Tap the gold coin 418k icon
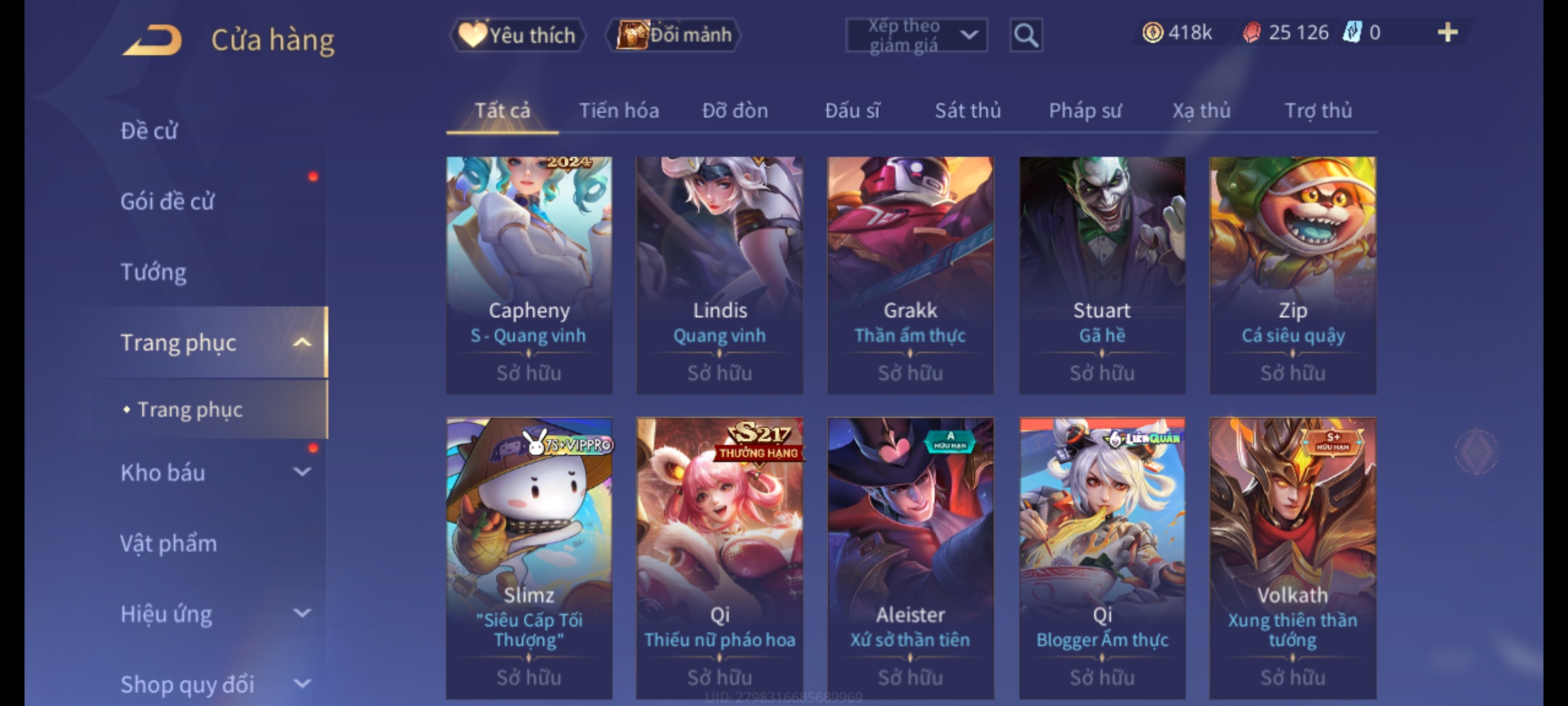This screenshot has height=706, width=1568. (x=1152, y=33)
